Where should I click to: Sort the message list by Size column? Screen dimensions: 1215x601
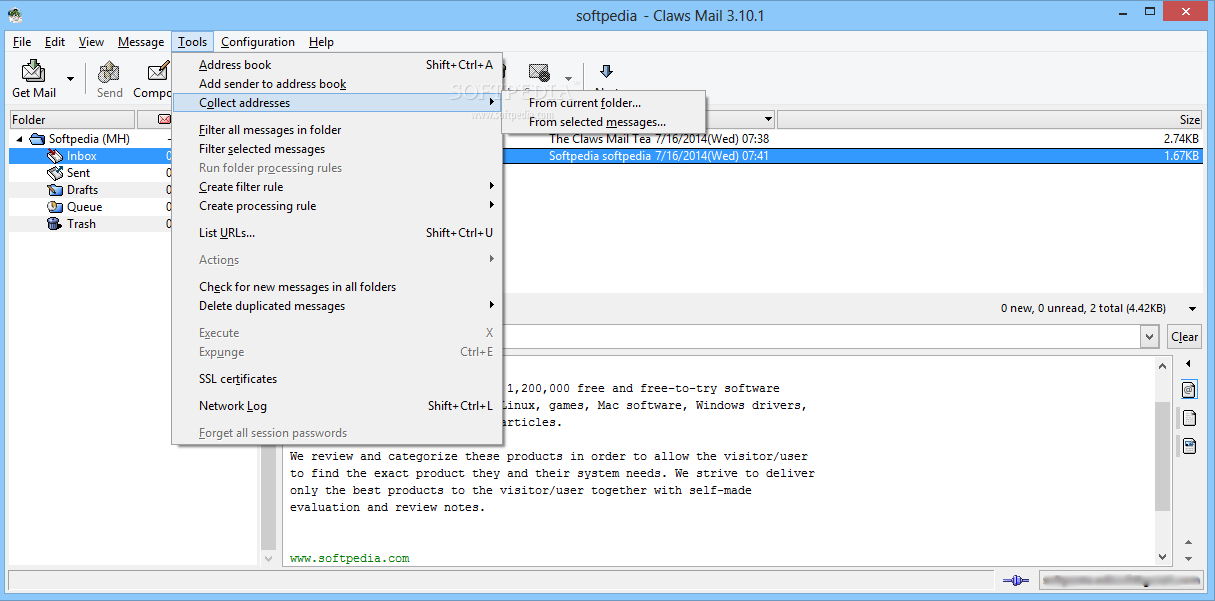pyautogui.click(x=990, y=120)
